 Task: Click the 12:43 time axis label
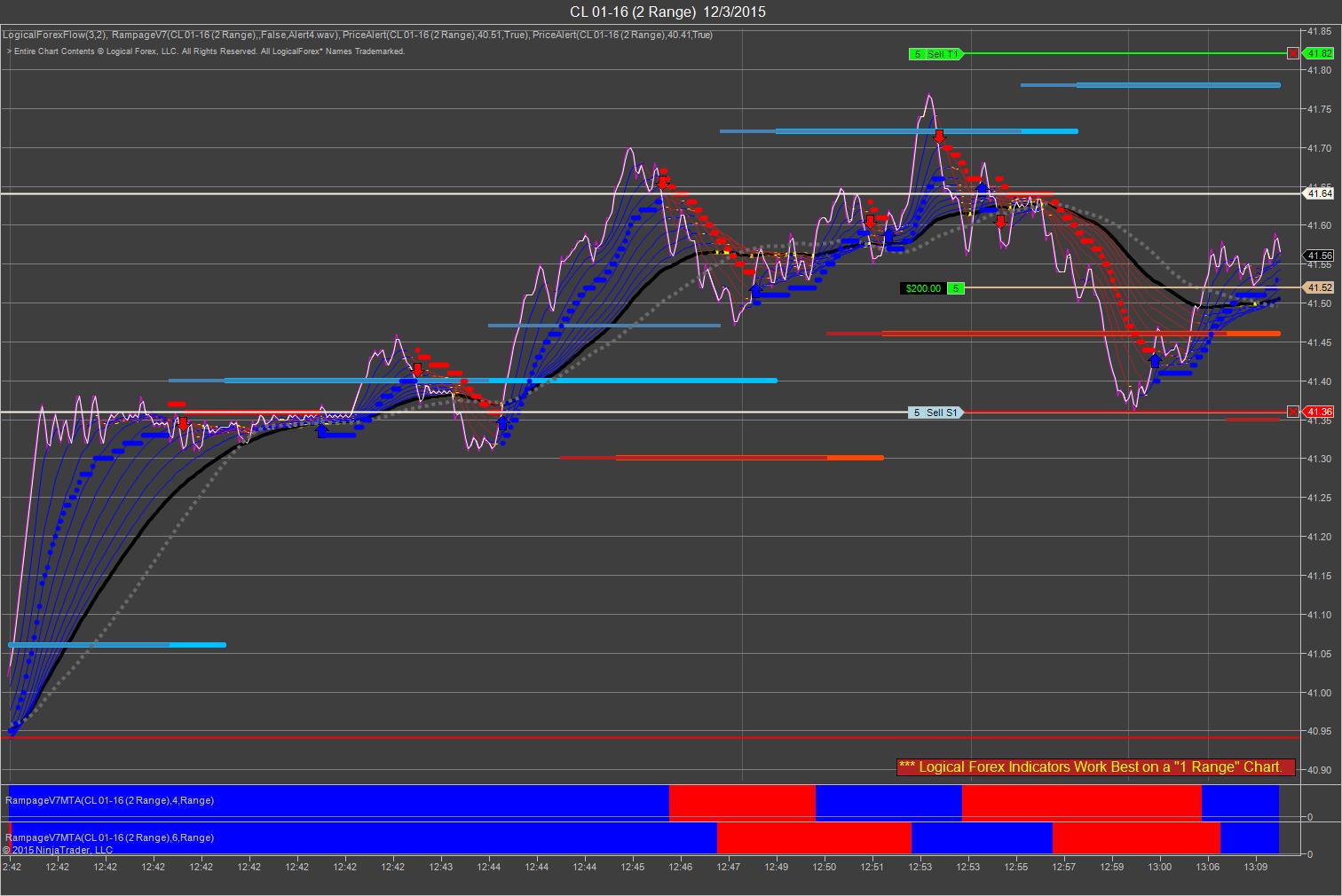click(441, 867)
